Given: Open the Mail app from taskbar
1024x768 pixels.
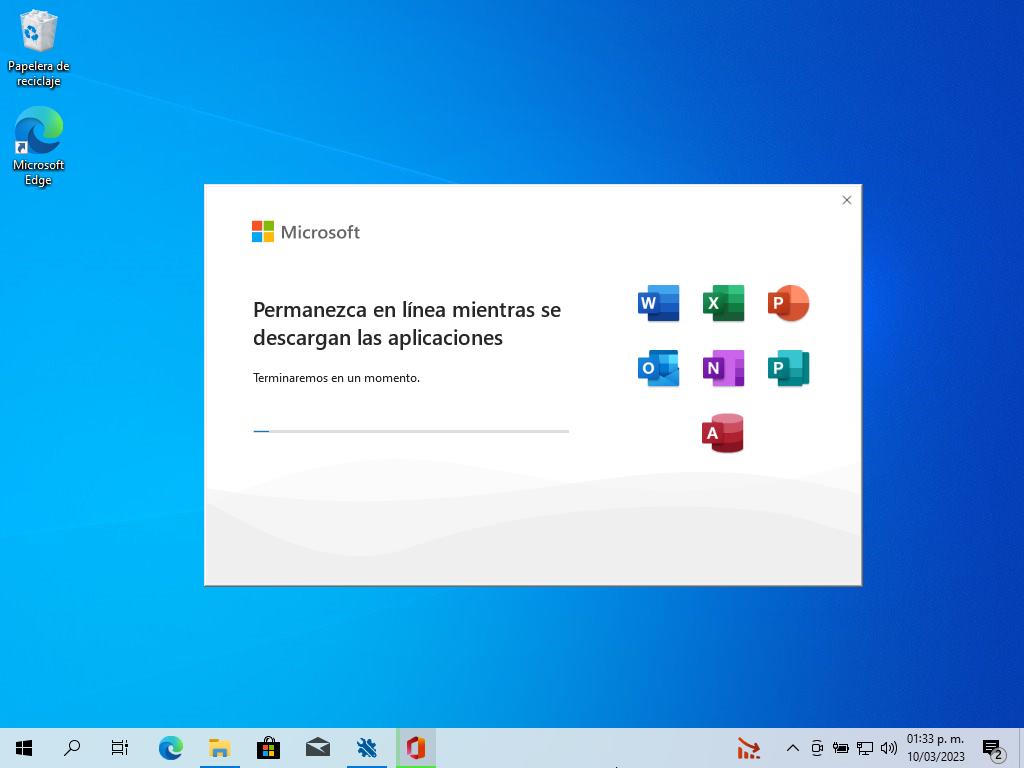Looking at the screenshot, I should [x=317, y=748].
